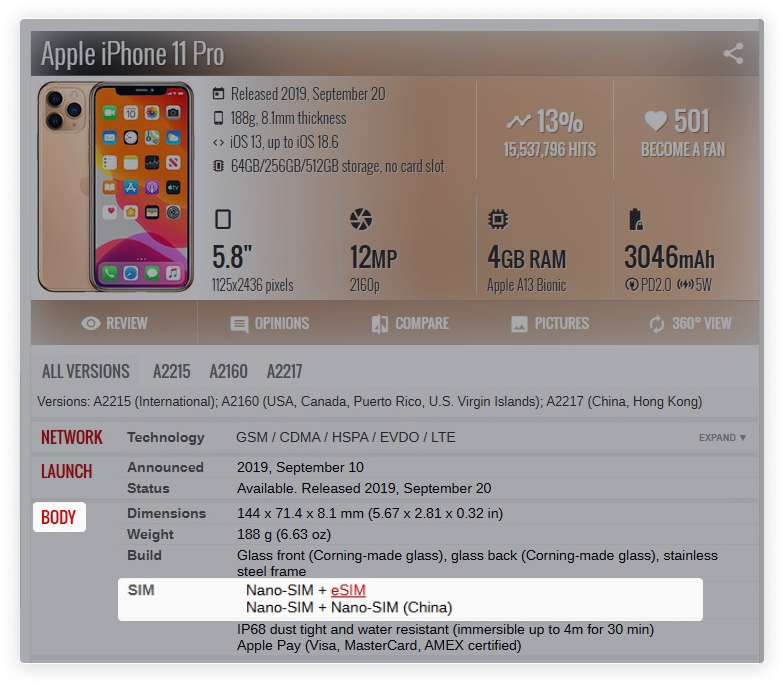This screenshot has height=686, width=784.
Task: Click the 3046mAh battery value
Action: (x=669, y=257)
